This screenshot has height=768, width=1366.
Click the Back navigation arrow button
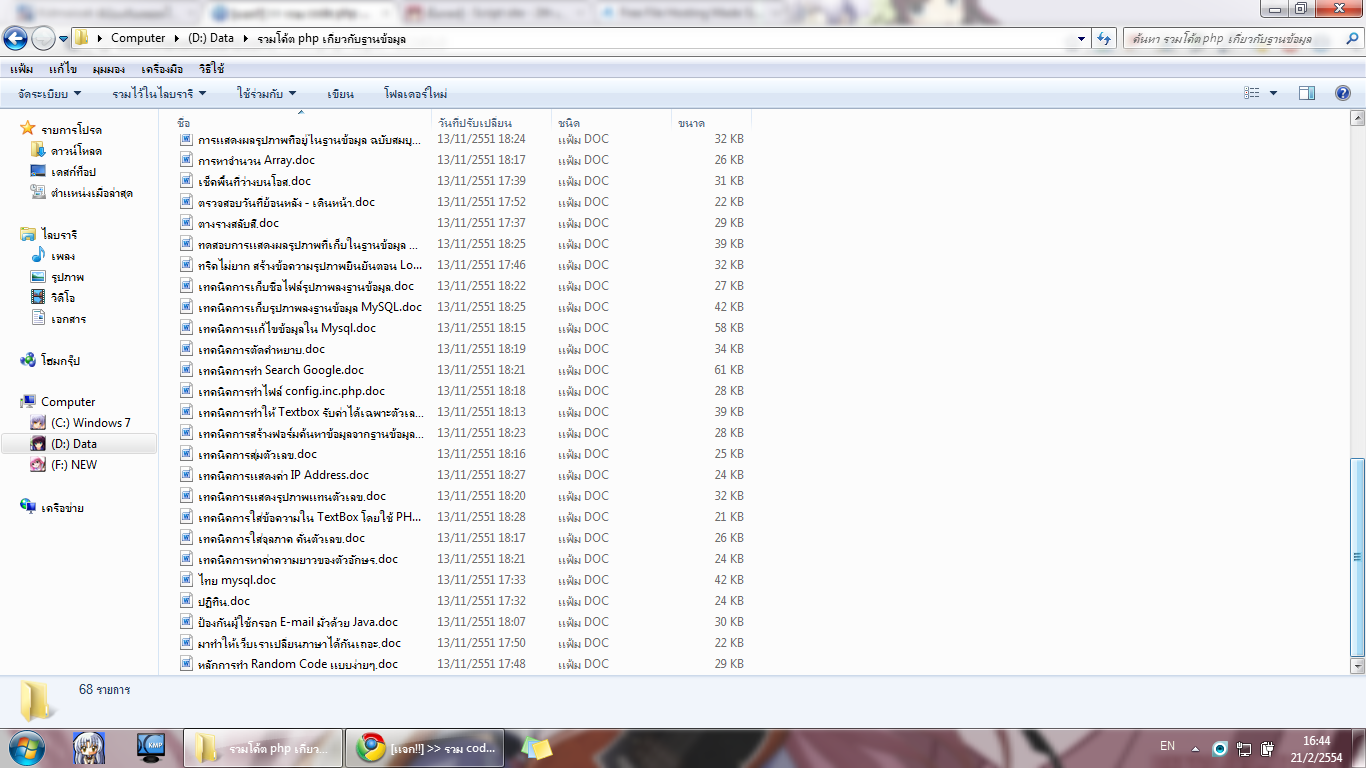point(15,38)
